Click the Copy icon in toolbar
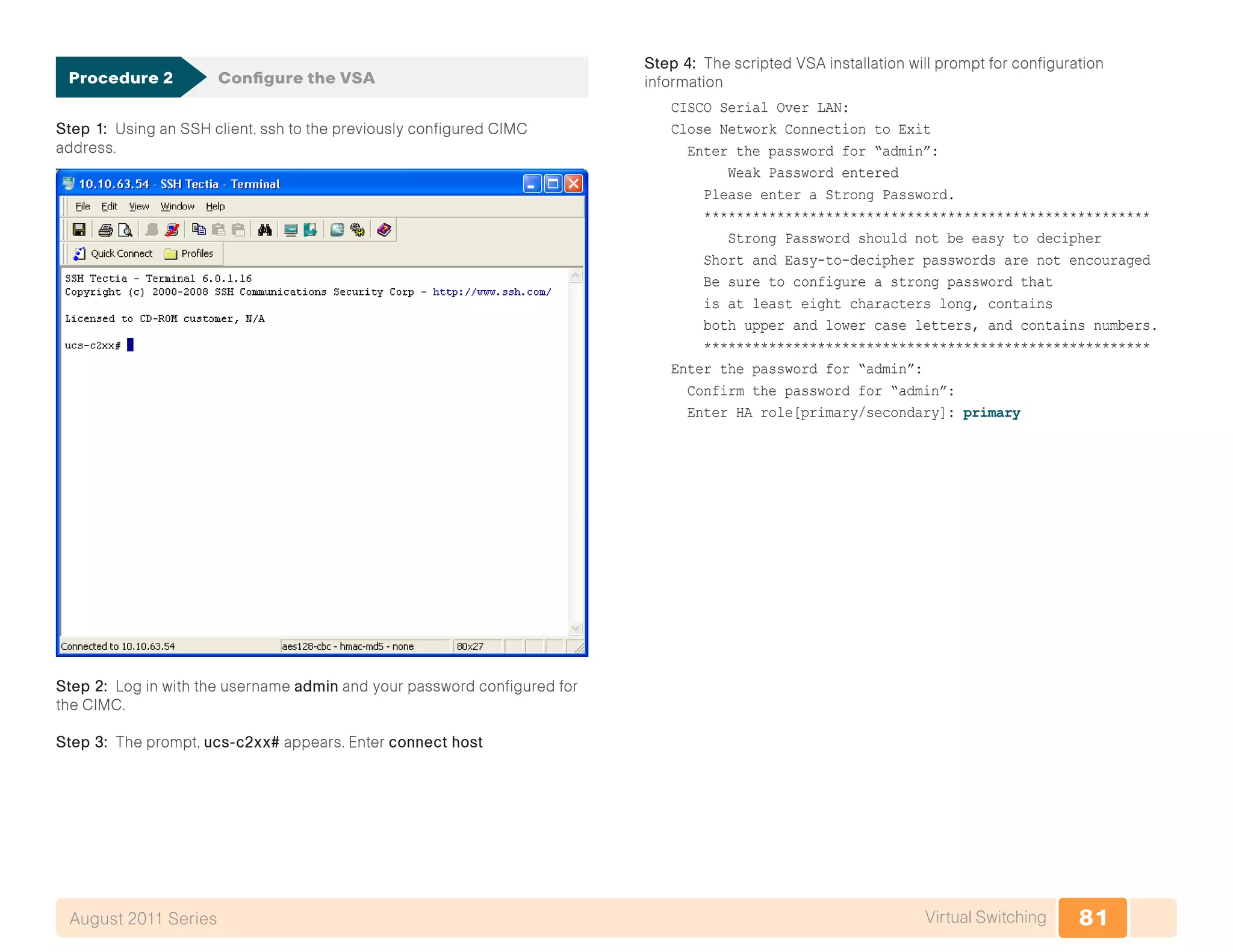Screen dimensions: 1233x952 199,230
